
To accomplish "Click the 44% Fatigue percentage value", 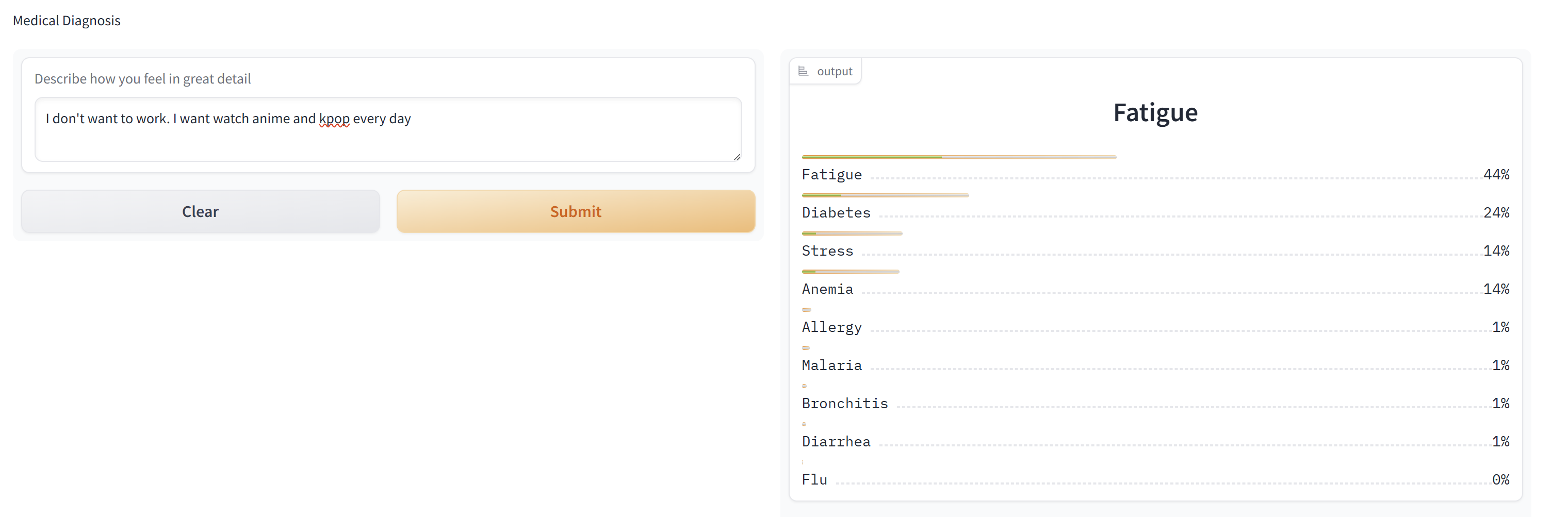I will click(1496, 175).
